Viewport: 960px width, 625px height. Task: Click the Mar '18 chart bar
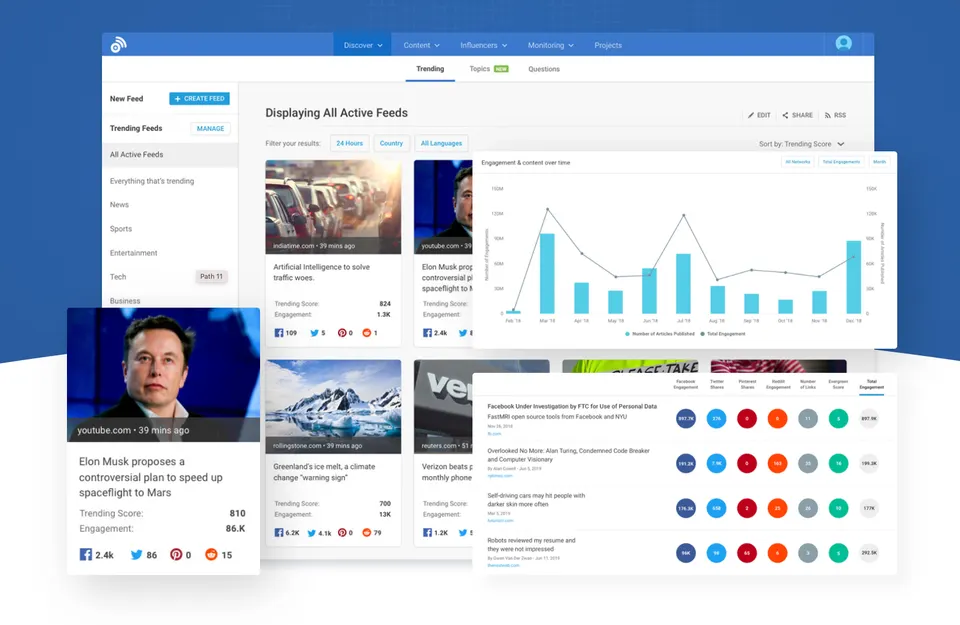(x=547, y=274)
